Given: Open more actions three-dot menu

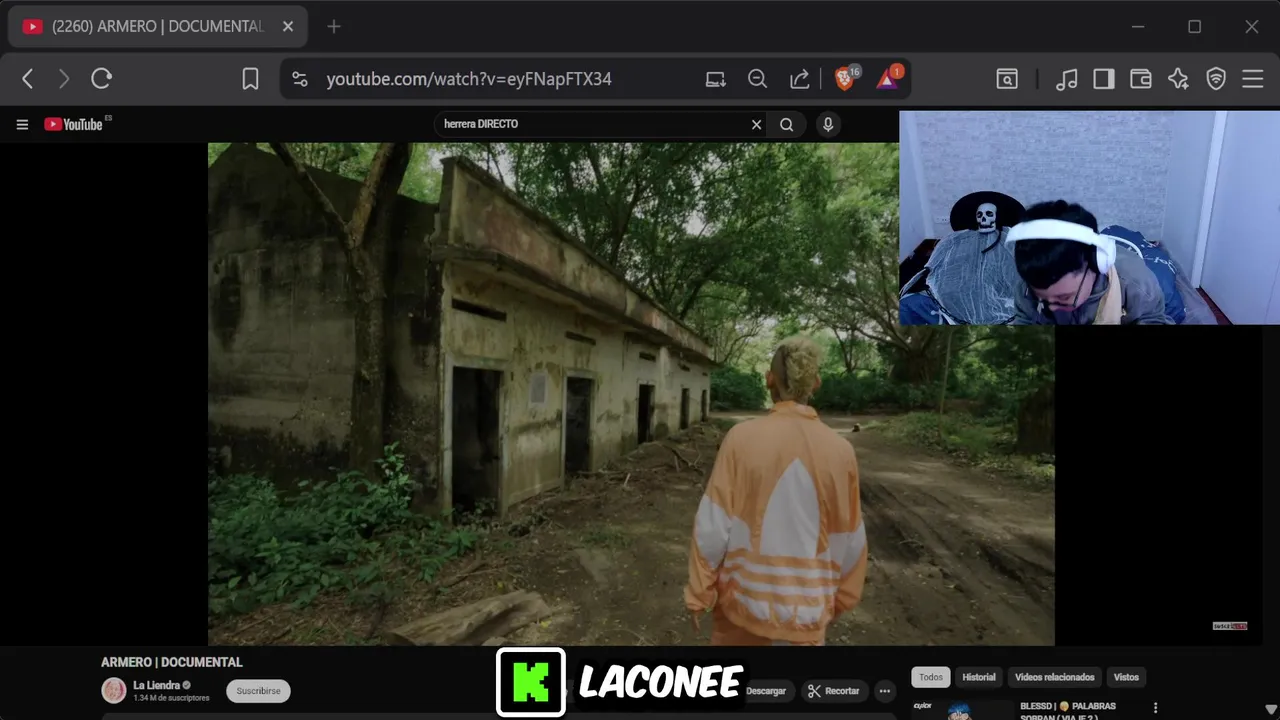Looking at the screenshot, I should click(884, 691).
